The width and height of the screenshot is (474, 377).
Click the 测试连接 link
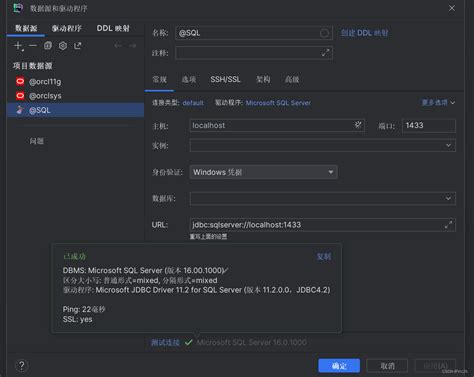(x=165, y=342)
